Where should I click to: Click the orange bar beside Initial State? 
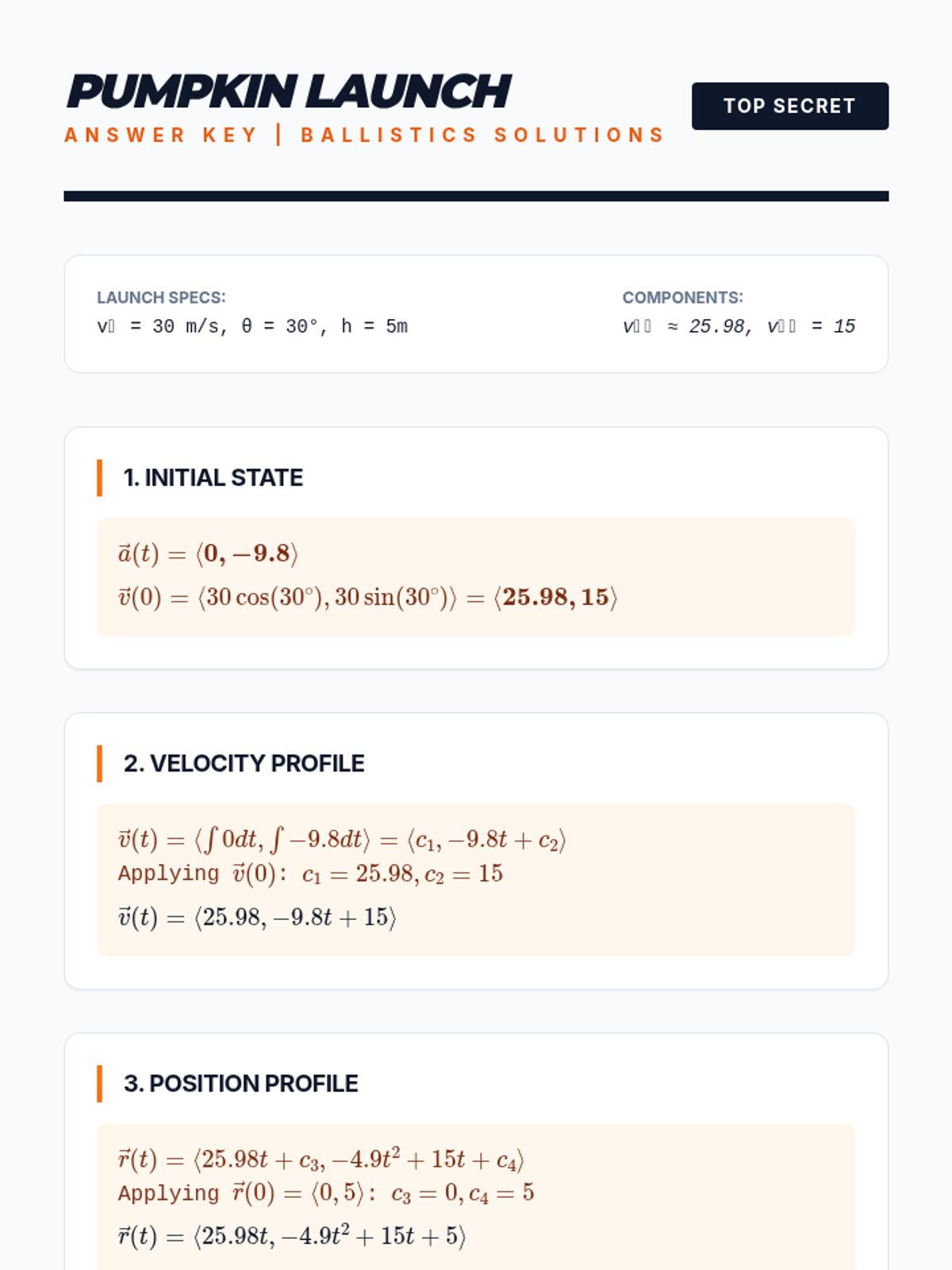[99, 478]
